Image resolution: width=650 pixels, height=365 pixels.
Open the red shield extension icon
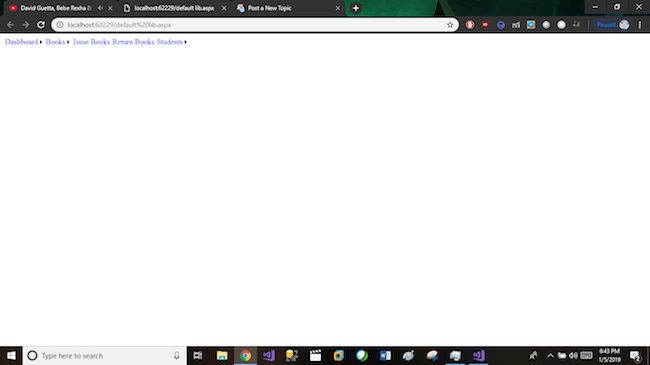point(485,25)
